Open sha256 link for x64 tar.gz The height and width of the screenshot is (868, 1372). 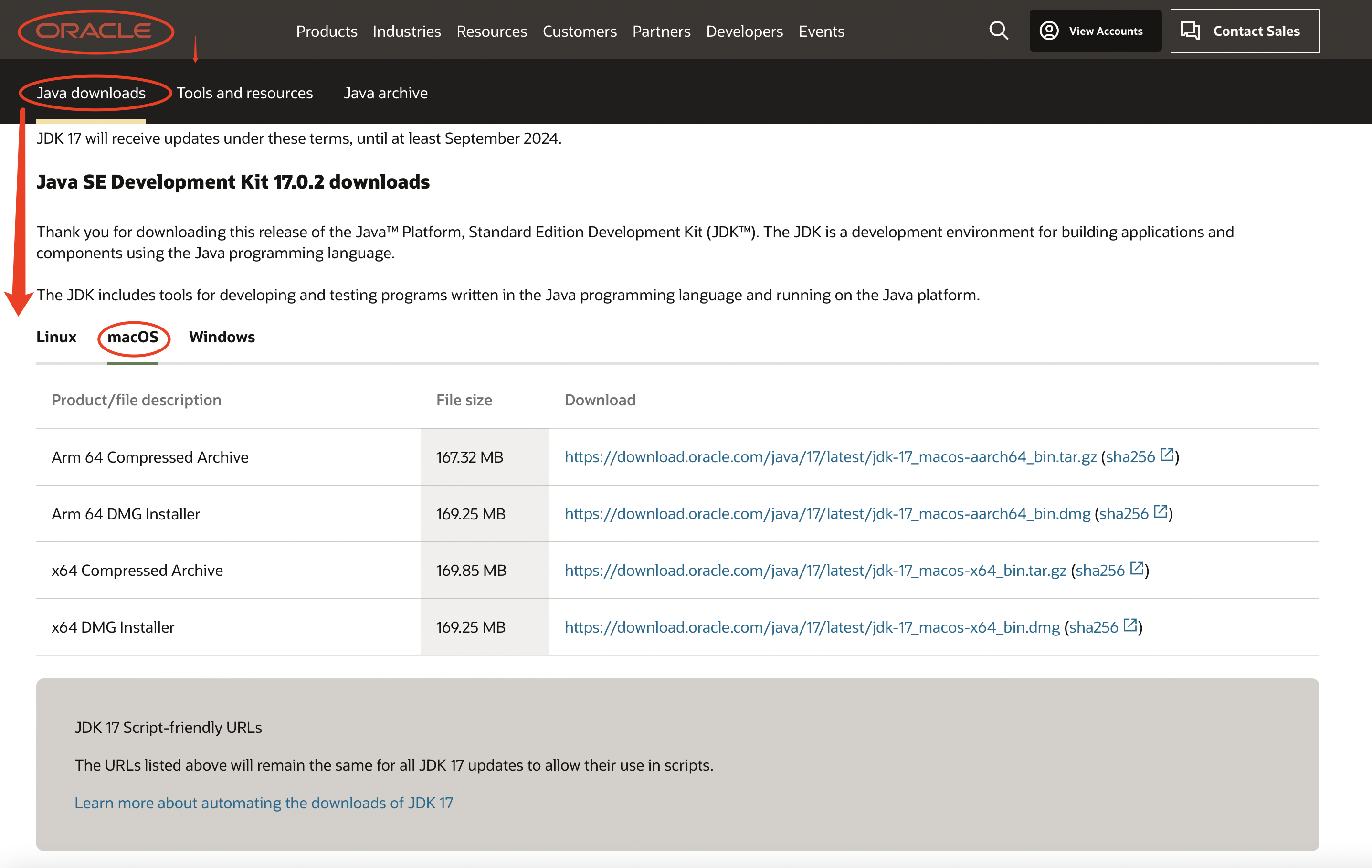pos(1100,571)
